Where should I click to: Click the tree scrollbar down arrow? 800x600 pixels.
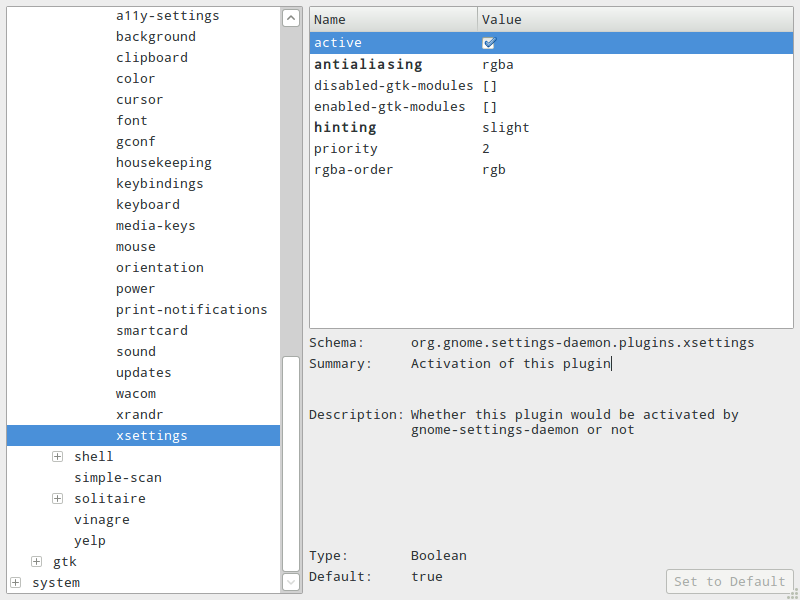pyautogui.click(x=291, y=582)
